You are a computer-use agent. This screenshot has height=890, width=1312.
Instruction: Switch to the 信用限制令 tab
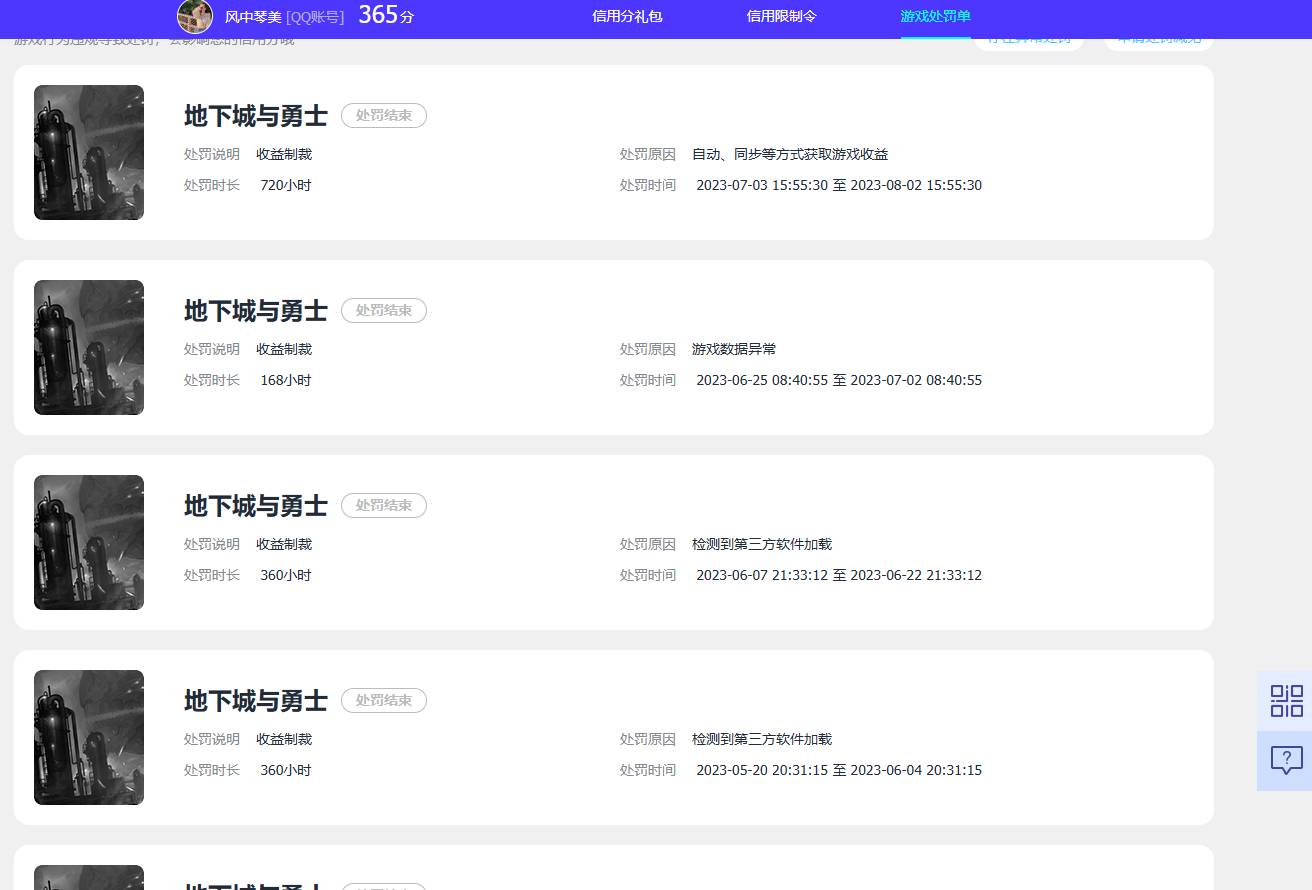(x=782, y=16)
